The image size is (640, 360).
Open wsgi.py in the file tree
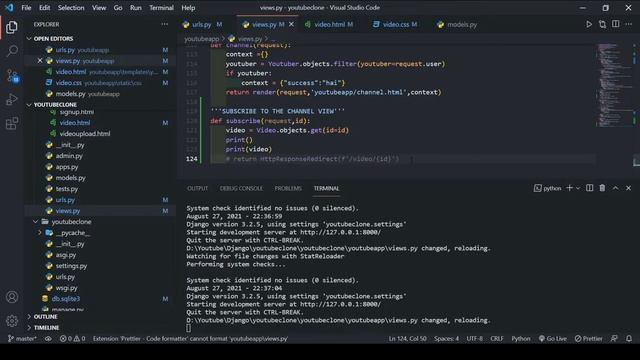click(67, 288)
